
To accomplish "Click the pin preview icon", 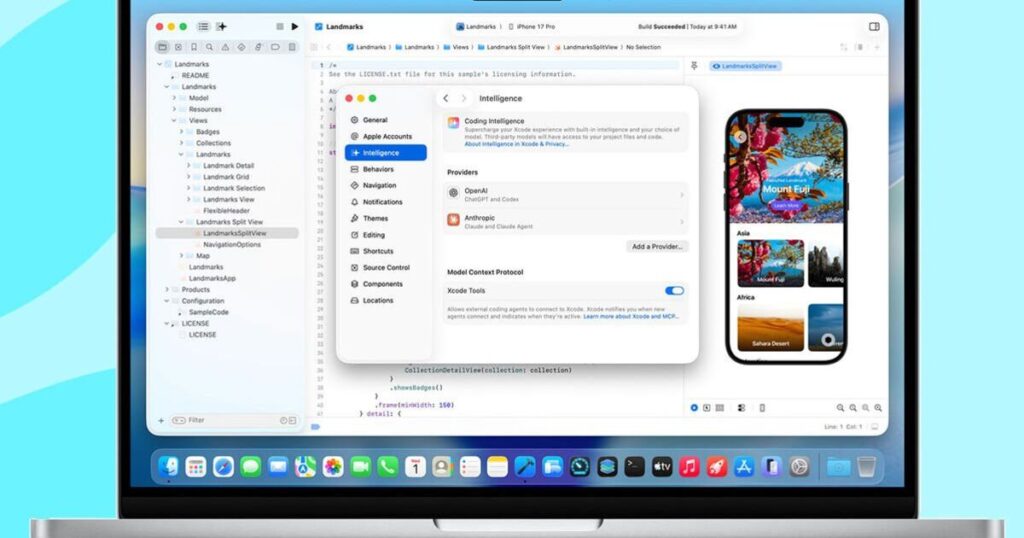I will (x=694, y=66).
